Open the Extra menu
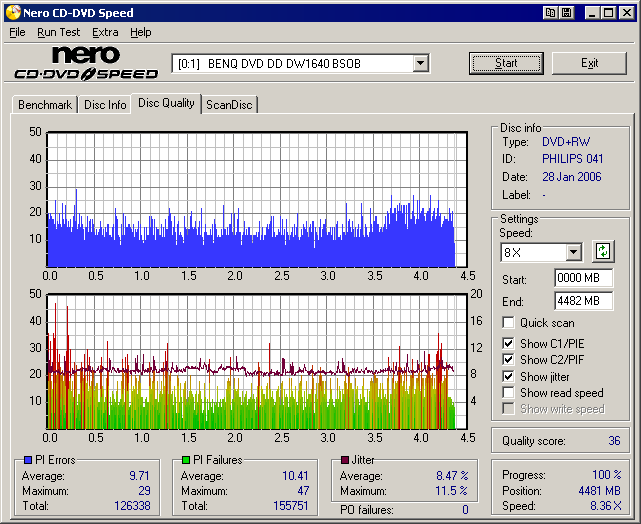This screenshot has width=641, height=524. click(105, 32)
